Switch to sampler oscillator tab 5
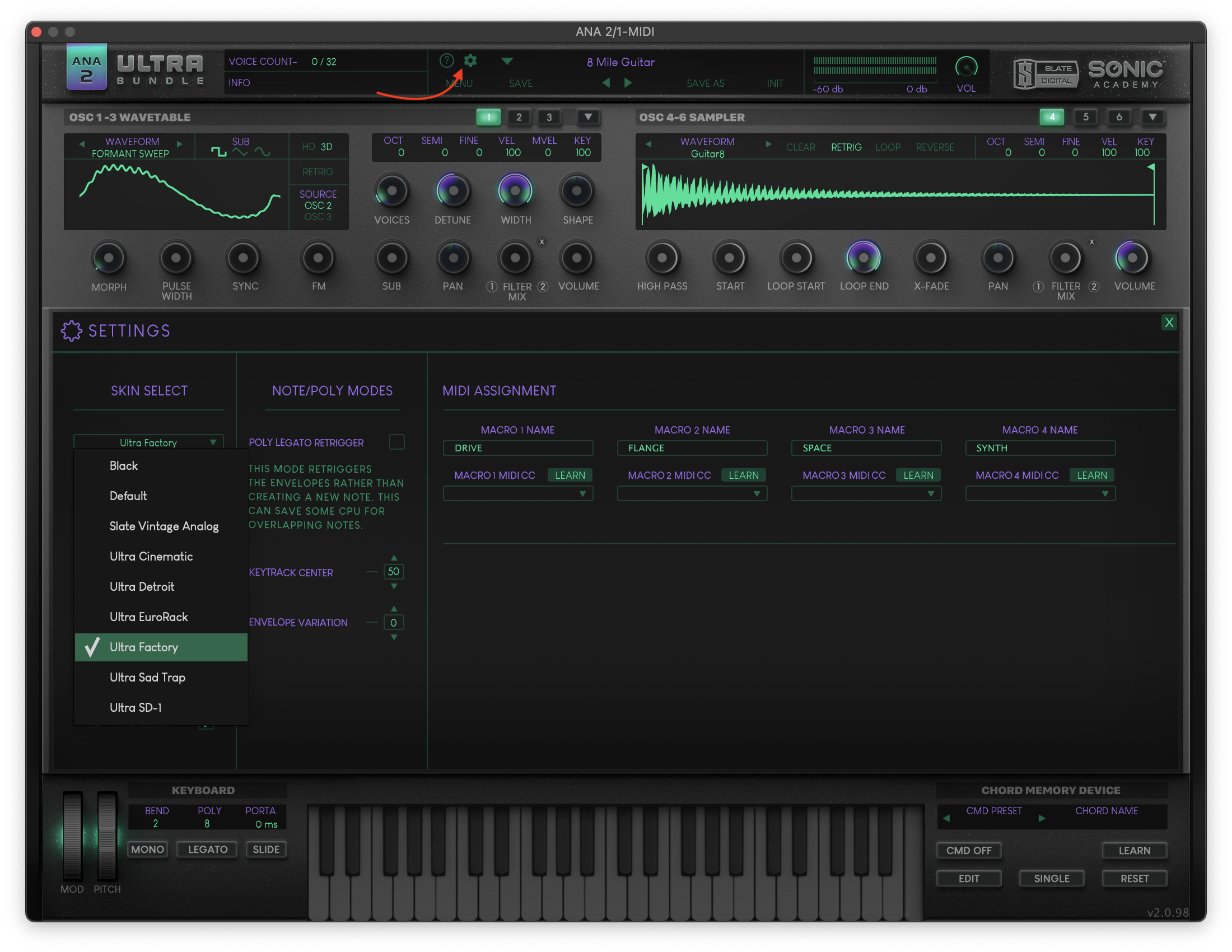This screenshot has height=952, width=1232. (1085, 116)
